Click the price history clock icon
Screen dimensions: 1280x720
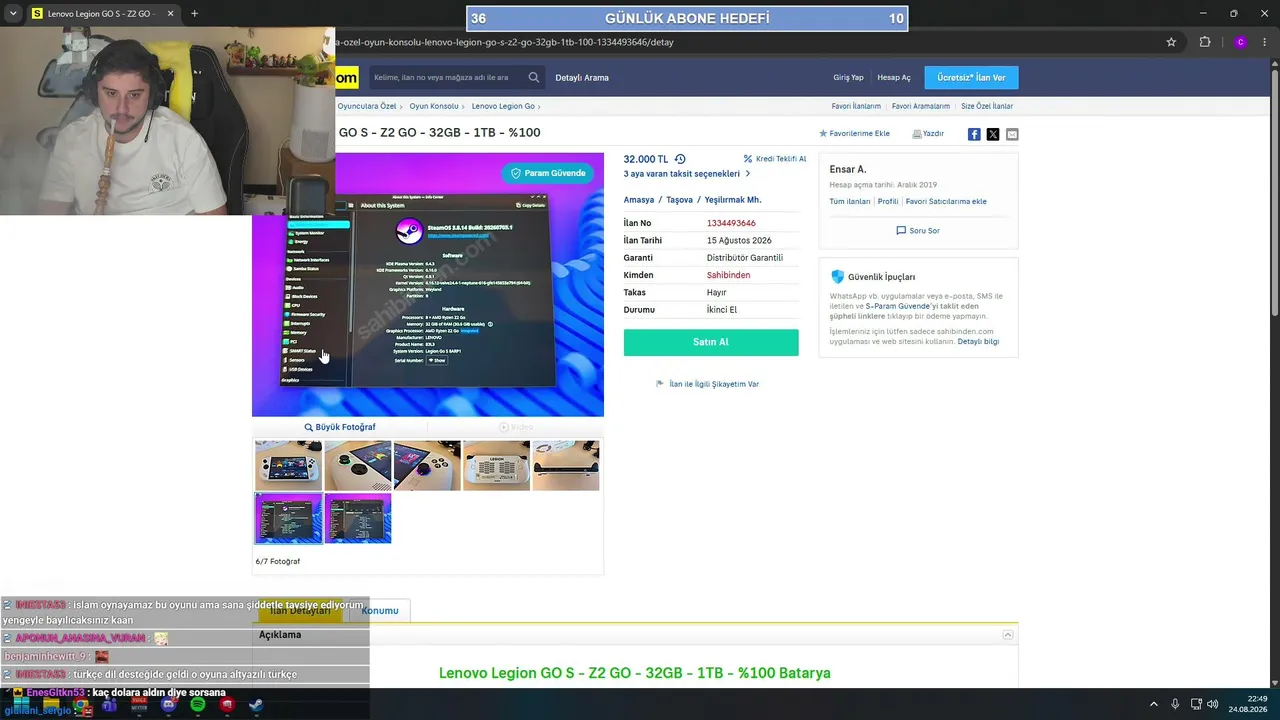point(680,159)
